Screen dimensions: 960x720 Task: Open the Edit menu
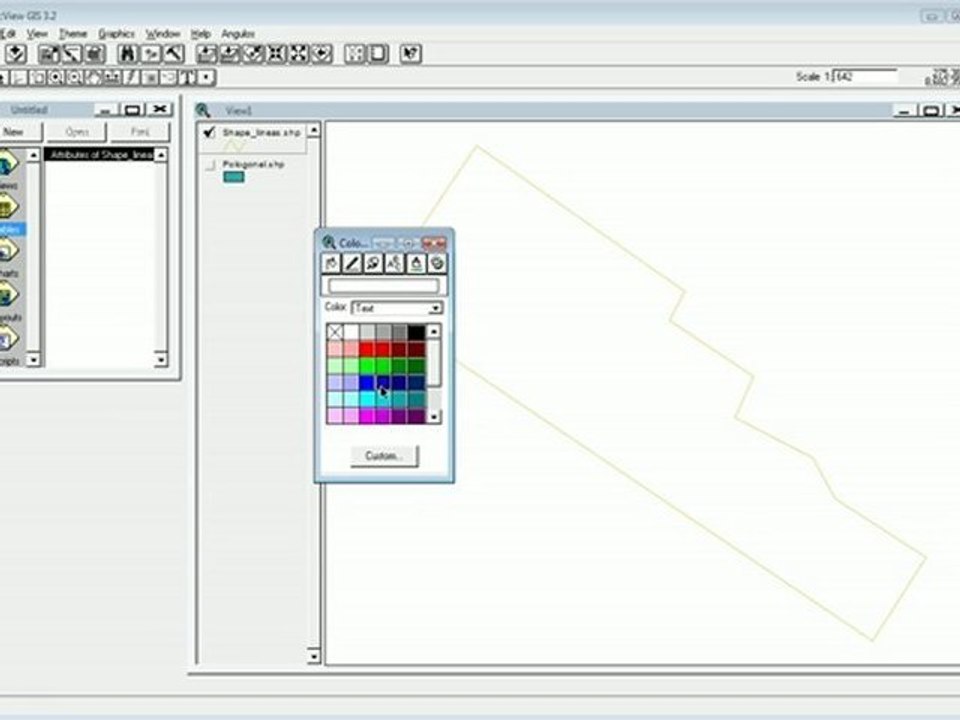click(x=7, y=34)
